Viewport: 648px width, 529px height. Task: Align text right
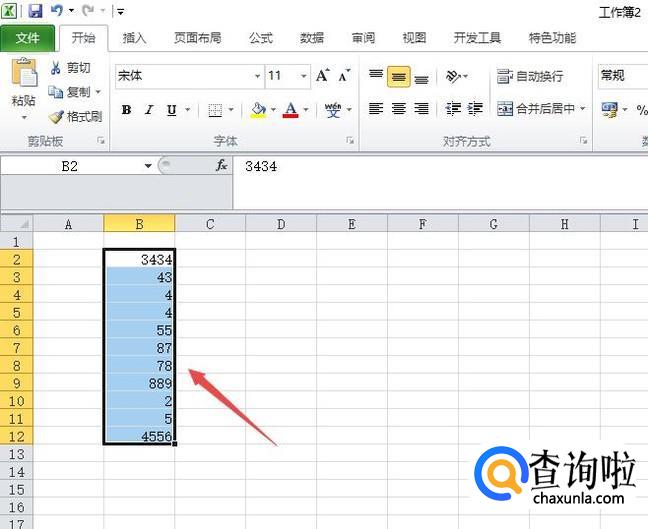(422, 109)
